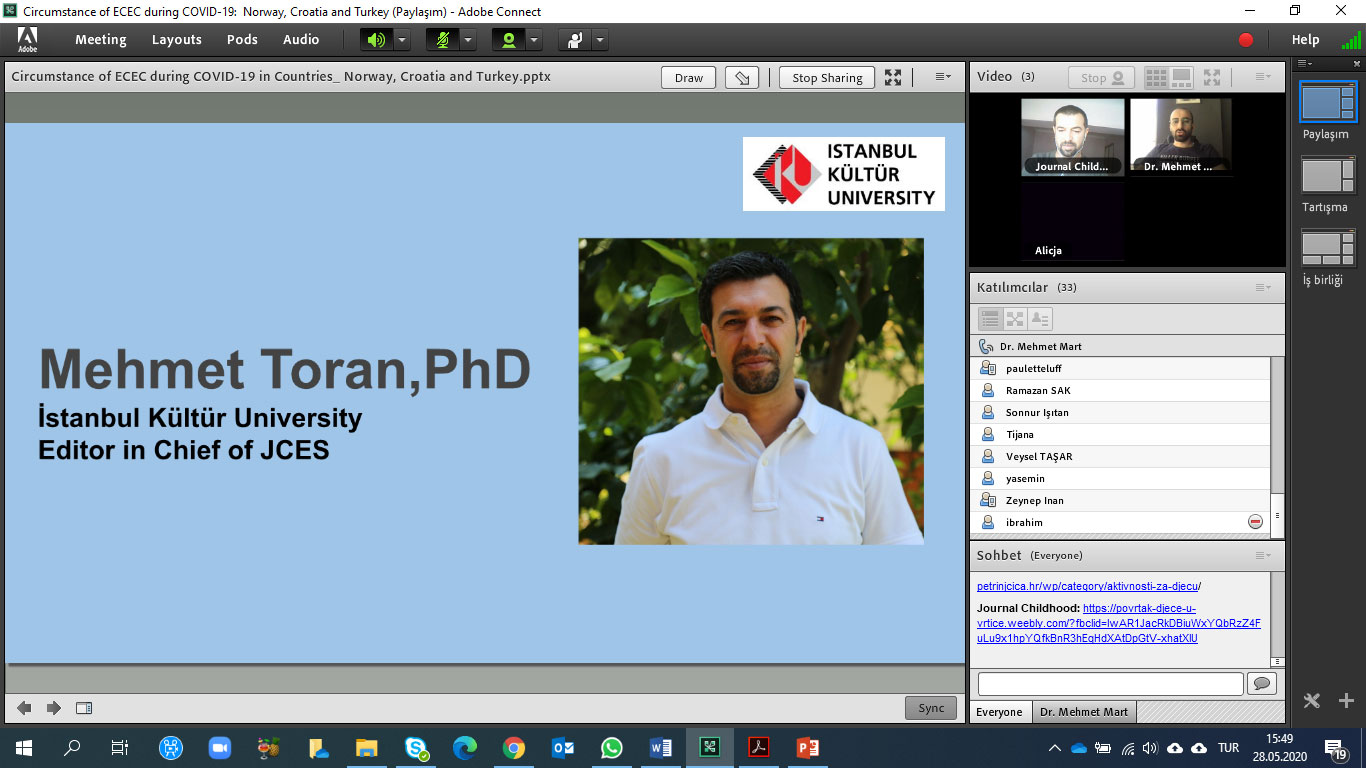Open the Pods menu
The image size is (1366, 768).
(x=242, y=40)
